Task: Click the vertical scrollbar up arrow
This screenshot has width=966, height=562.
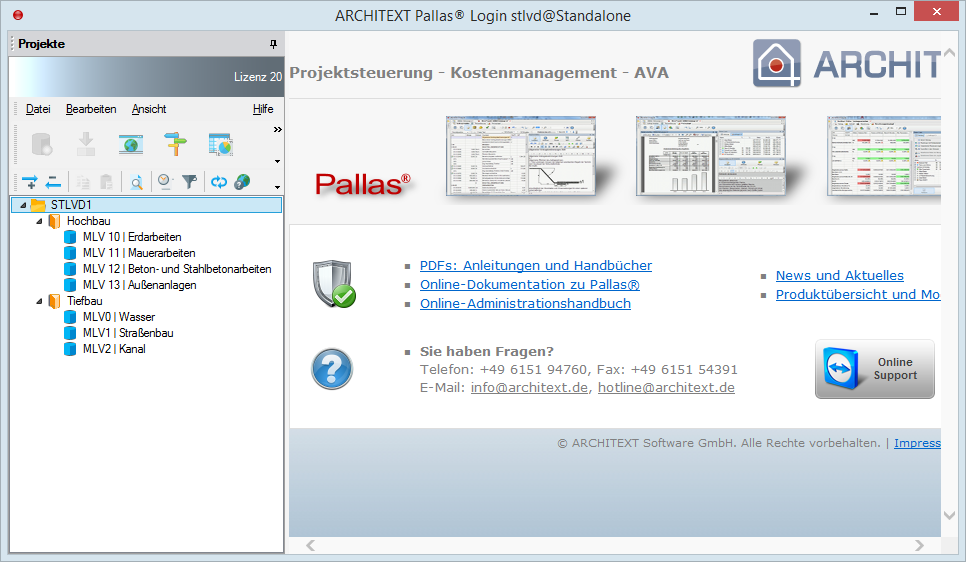Action: tap(949, 54)
